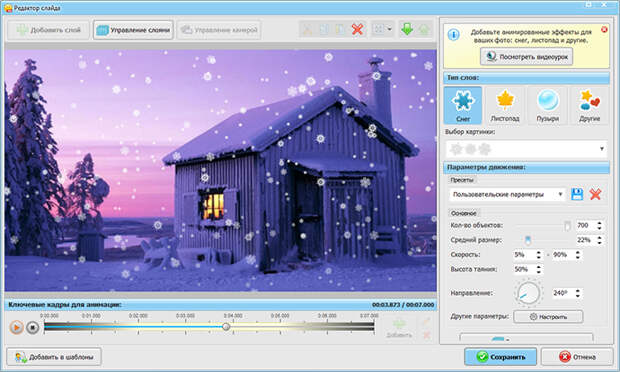Open the Выбор картинки snowflake dropdown
The image size is (620, 372).
click(526, 149)
